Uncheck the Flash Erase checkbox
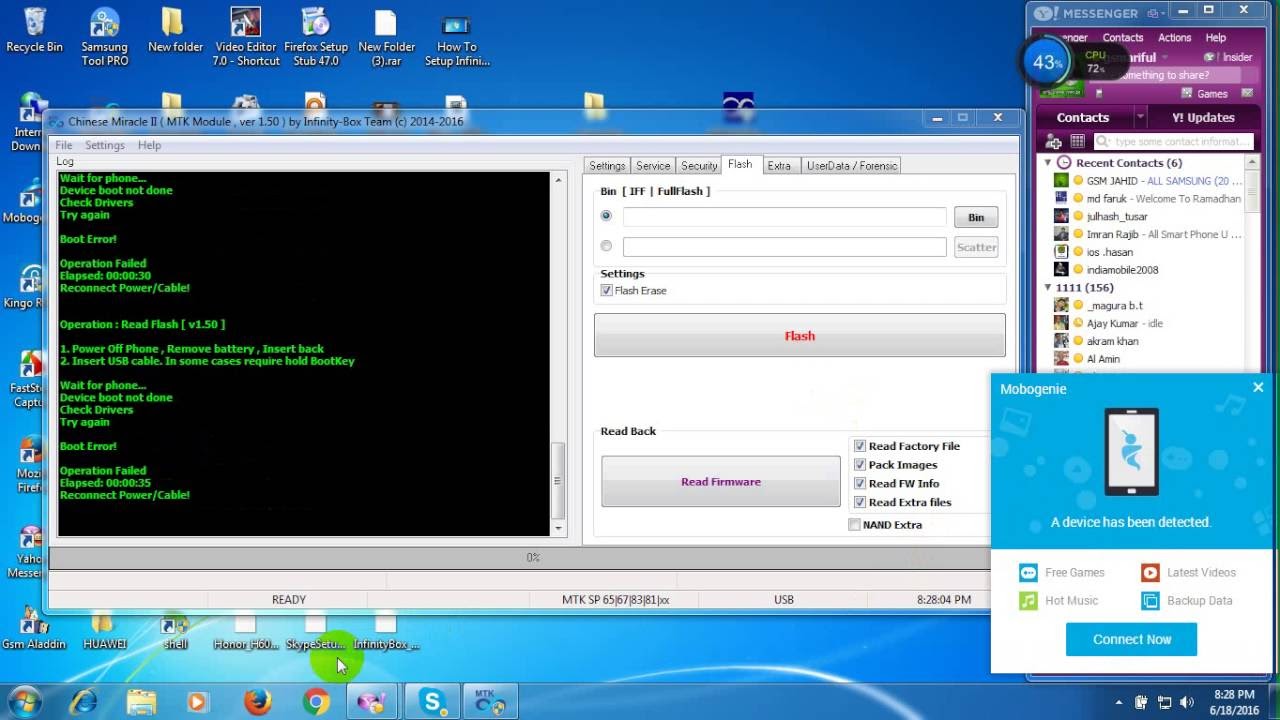Image resolution: width=1280 pixels, height=720 pixels. tap(606, 290)
